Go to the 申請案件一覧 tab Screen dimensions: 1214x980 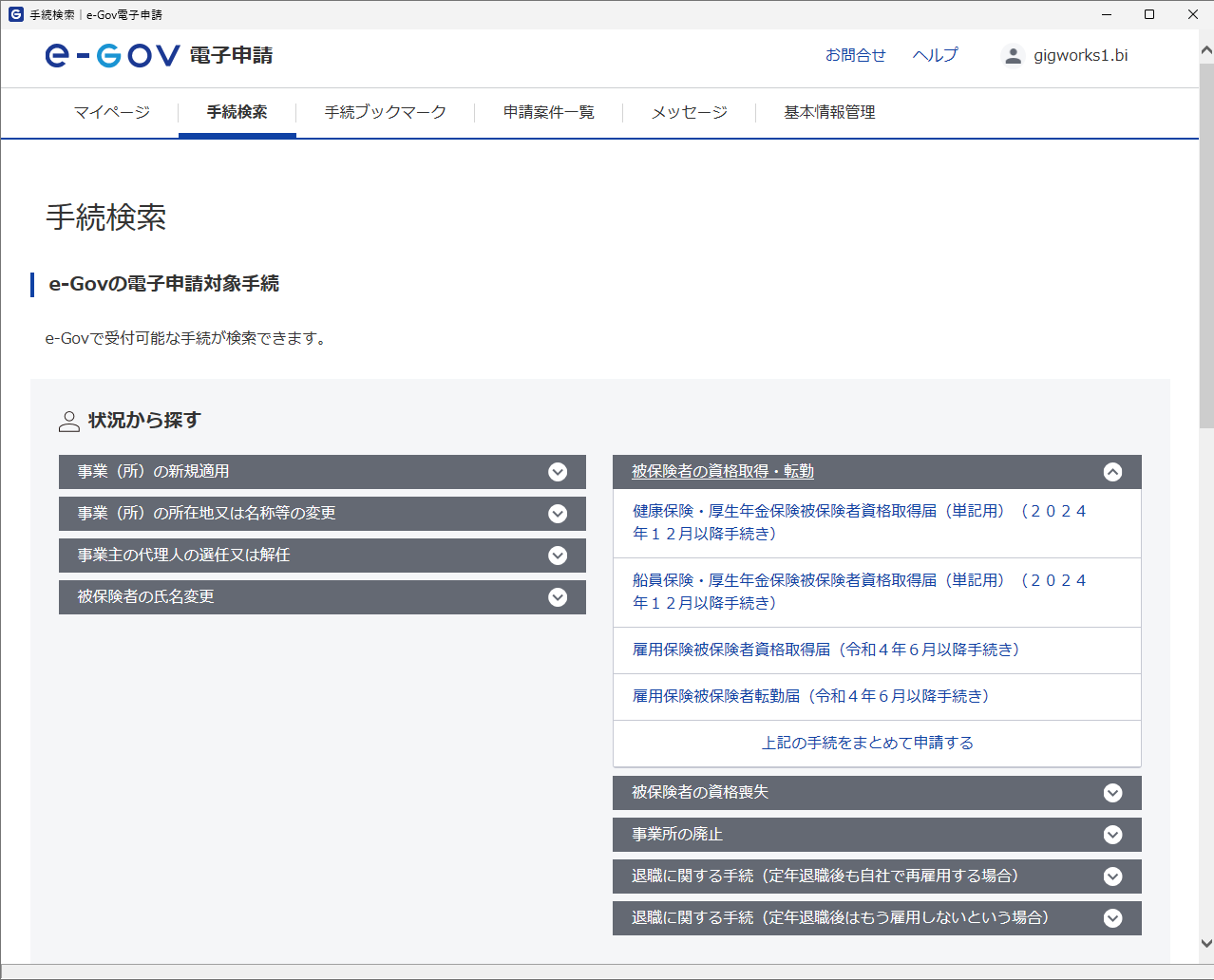pyautogui.click(x=549, y=112)
